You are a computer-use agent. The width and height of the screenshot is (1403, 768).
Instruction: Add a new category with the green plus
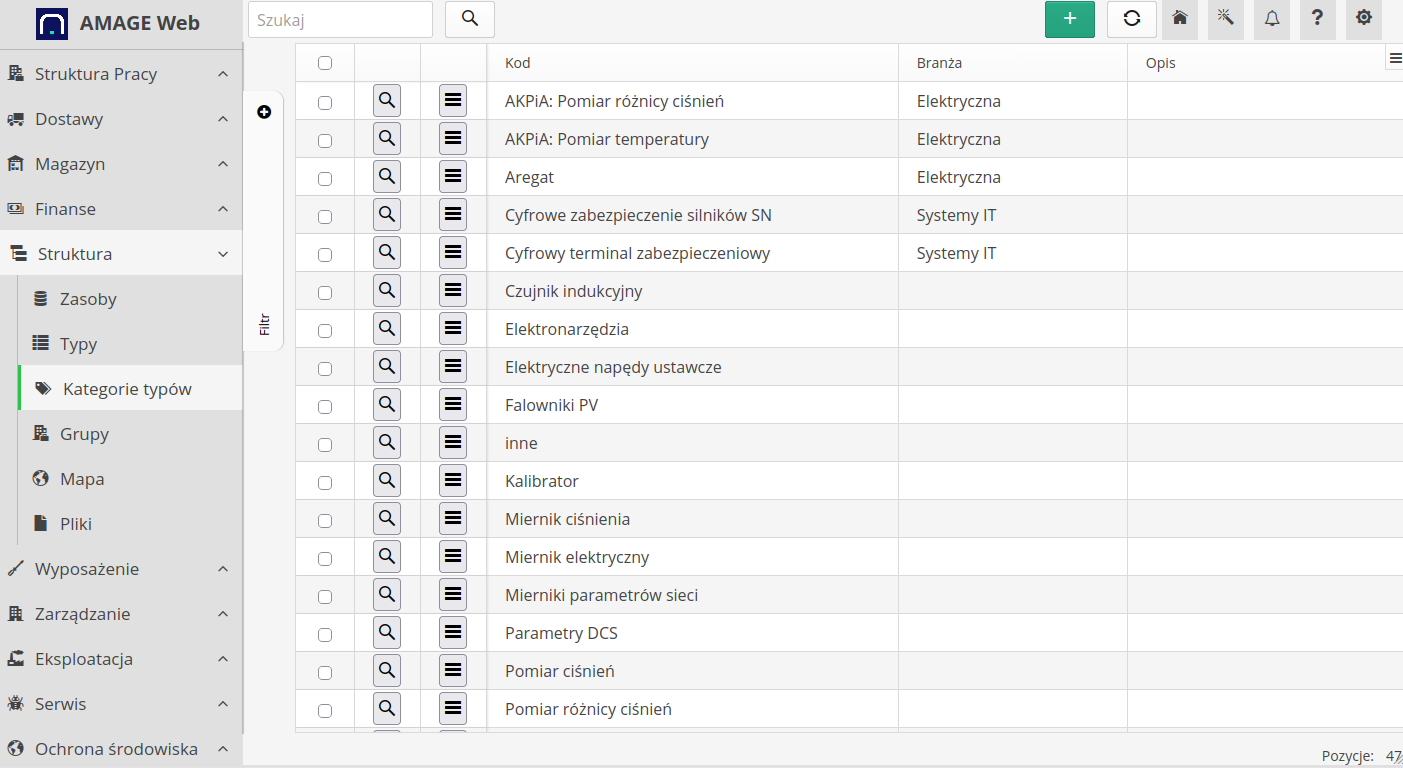click(1070, 19)
